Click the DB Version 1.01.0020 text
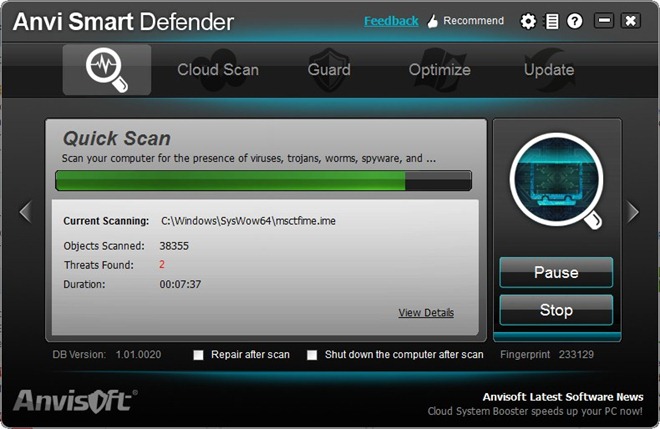The width and height of the screenshot is (660, 429). tap(106, 354)
